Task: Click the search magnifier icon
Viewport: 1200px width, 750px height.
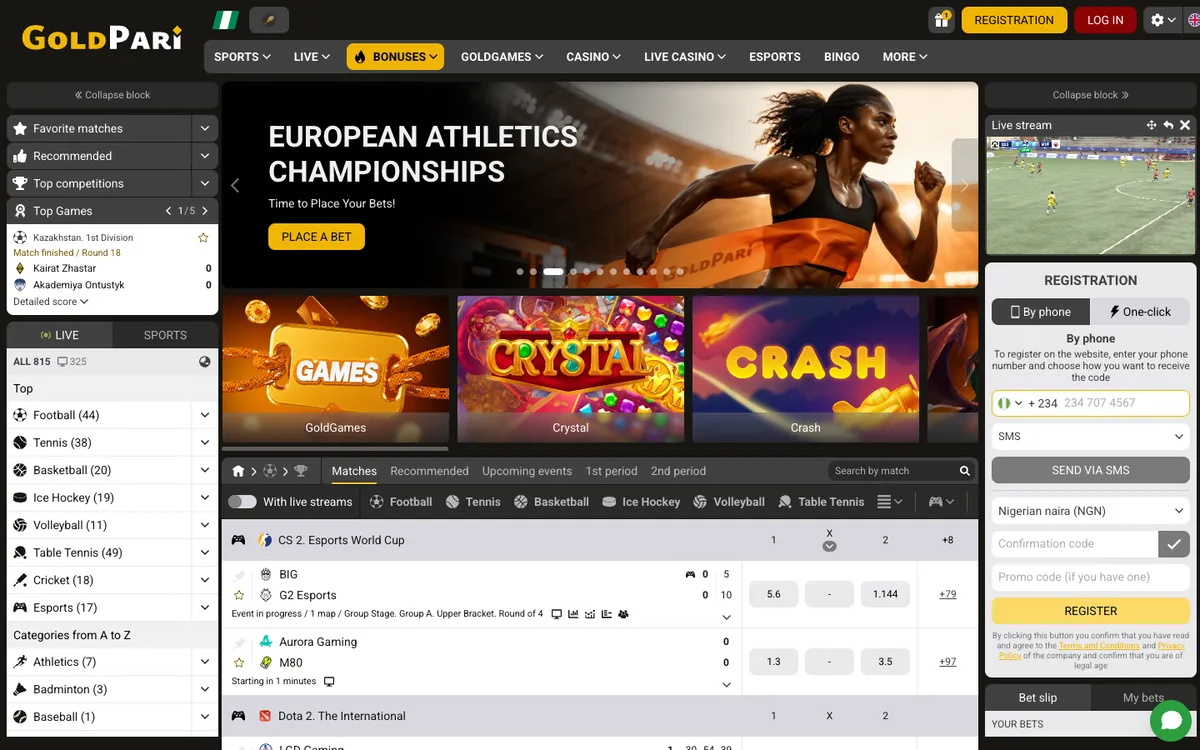Action: (x=965, y=471)
